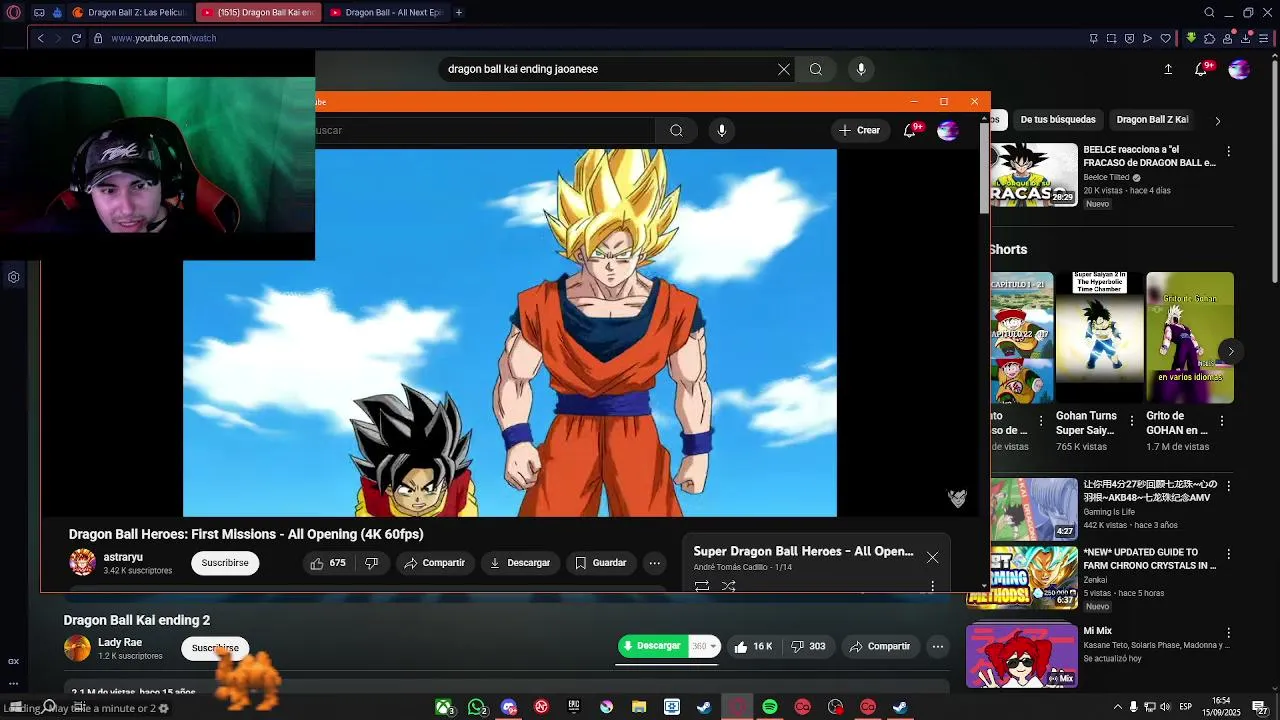This screenshot has height=720, width=1280.
Task: Open 'UPDATED GUIDE TO FARM CHRONO CRYSTALS' video
Action: [x=1024, y=576]
